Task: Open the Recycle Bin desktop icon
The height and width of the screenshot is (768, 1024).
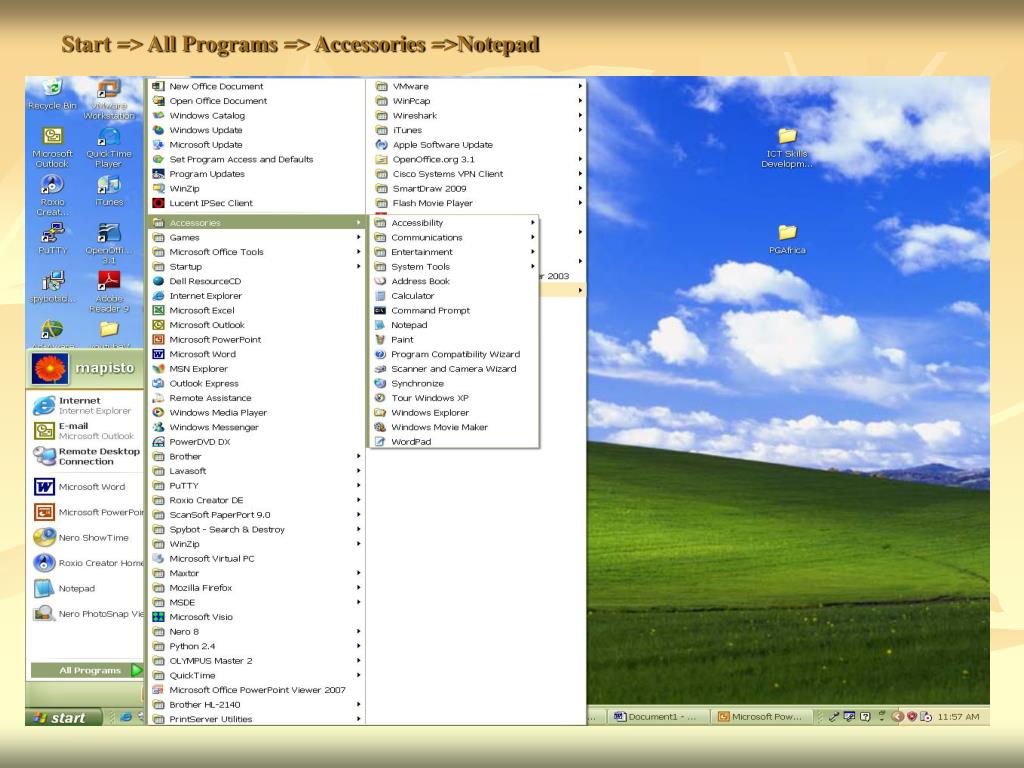Action: tap(52, 94)
